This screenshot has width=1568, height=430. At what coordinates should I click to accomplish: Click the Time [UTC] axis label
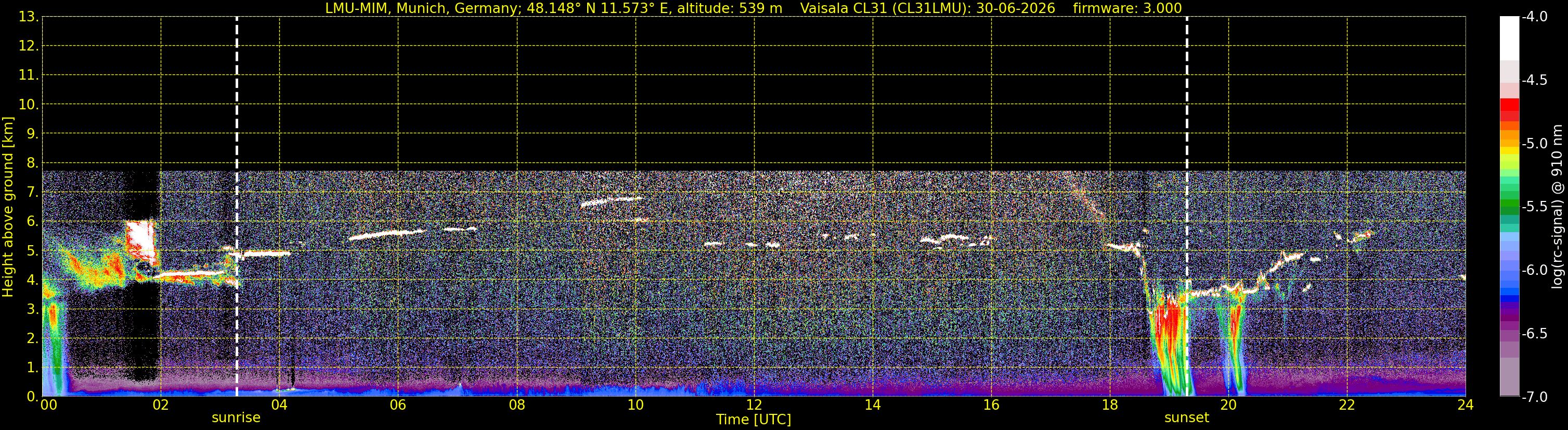tap(754, 420)
